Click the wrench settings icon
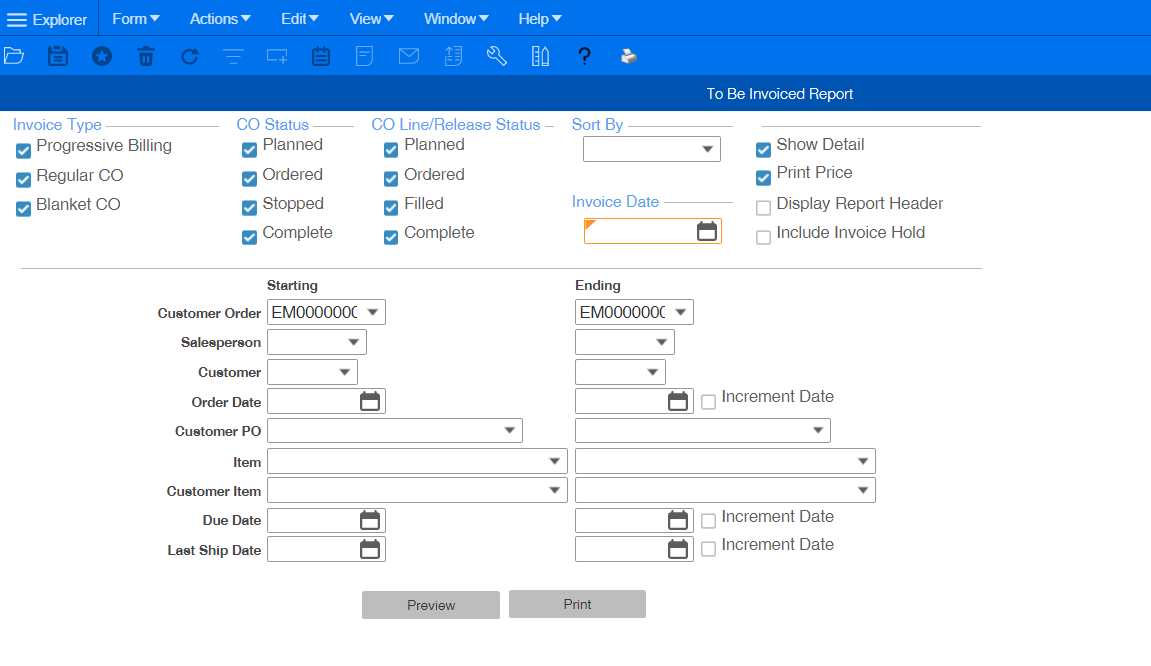Screen dimensions: 1151x666 click(496, 56)
